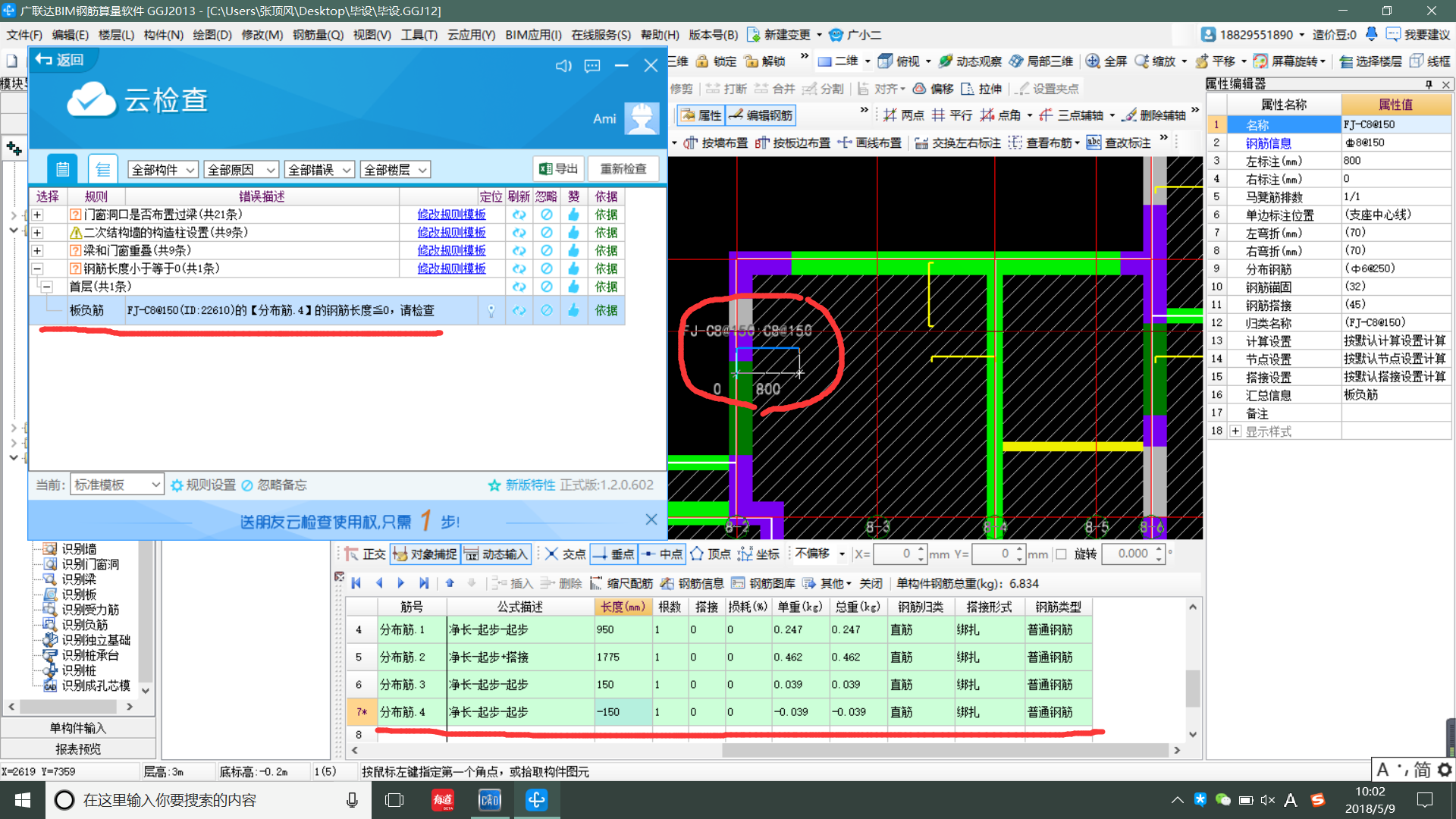Screen dimensions: 1456x819
Task: Open the 云应用(Y) menu
Action: 471,35
